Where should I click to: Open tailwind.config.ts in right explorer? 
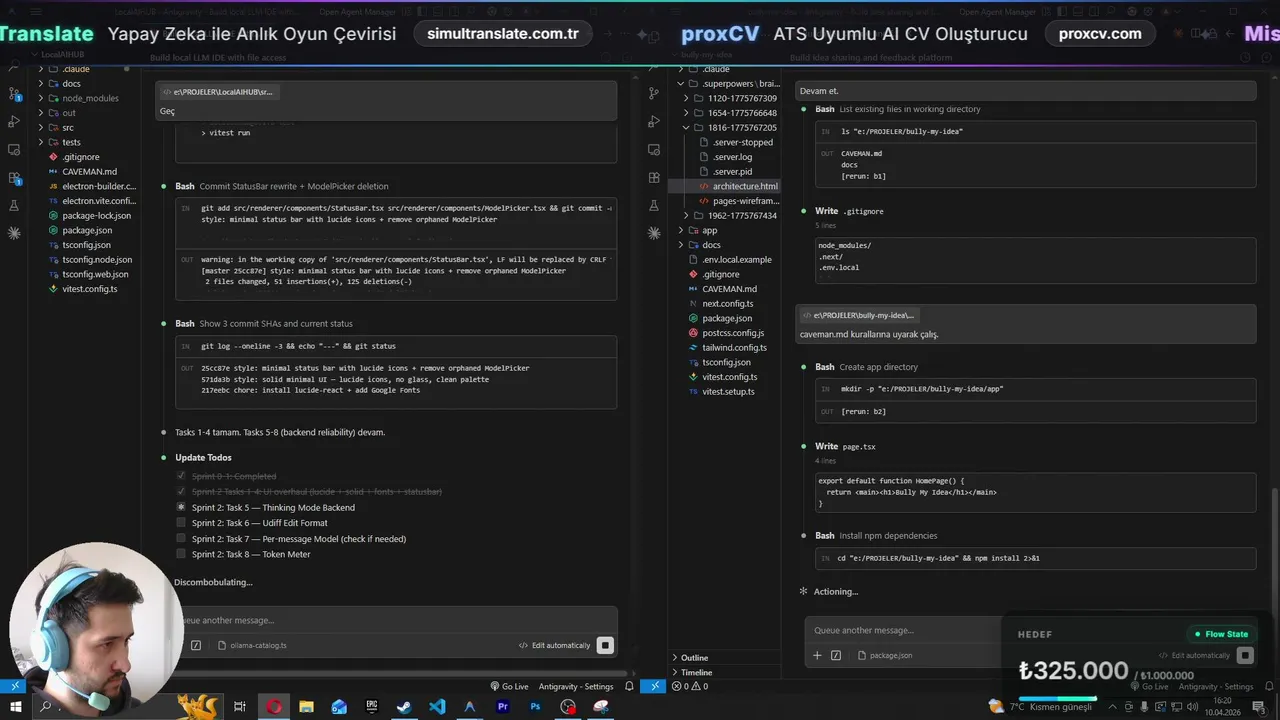734,347
